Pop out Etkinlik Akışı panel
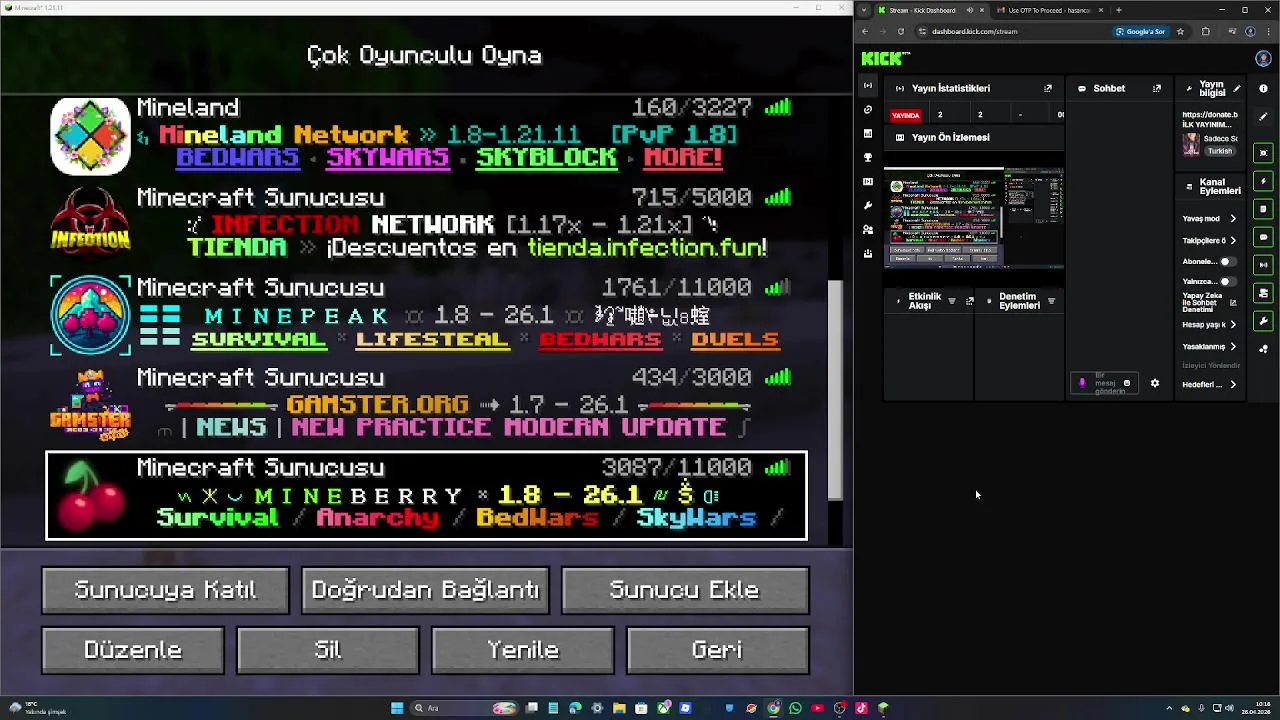 click(969, 301)
